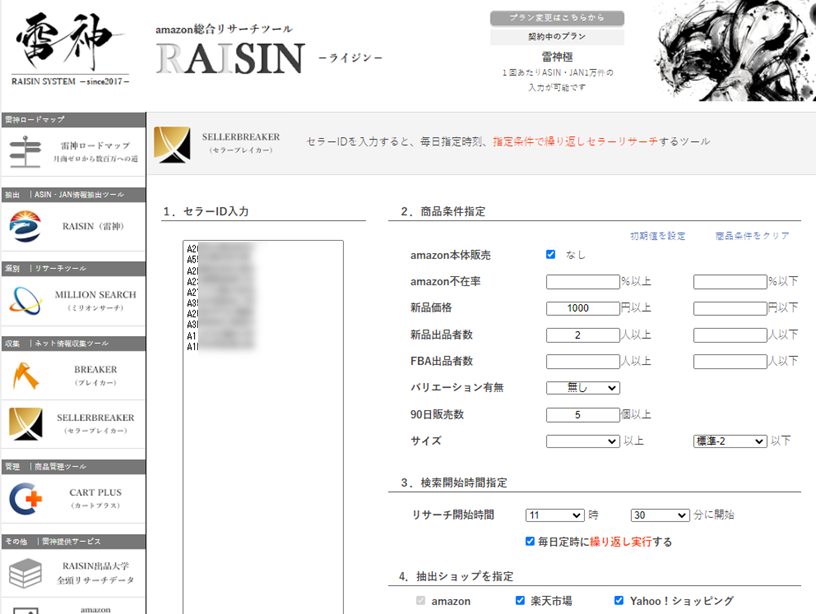
Task: Open the リサーチ開始時間 minute dropdown
Action: (x=660, y=515)
